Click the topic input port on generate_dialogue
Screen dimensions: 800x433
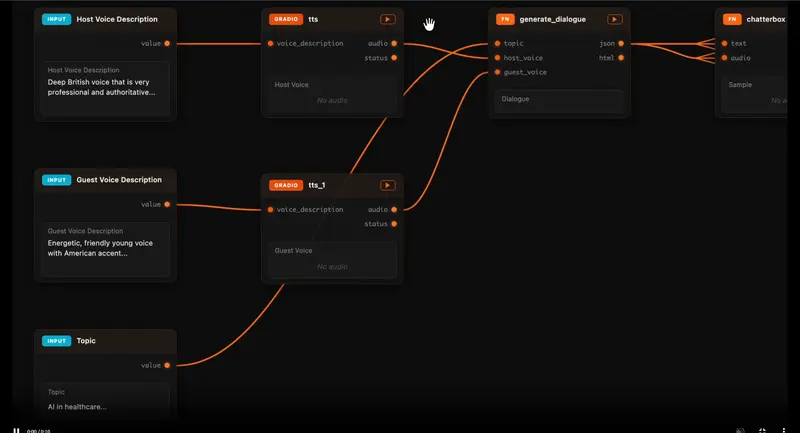[x=497, y=44]
